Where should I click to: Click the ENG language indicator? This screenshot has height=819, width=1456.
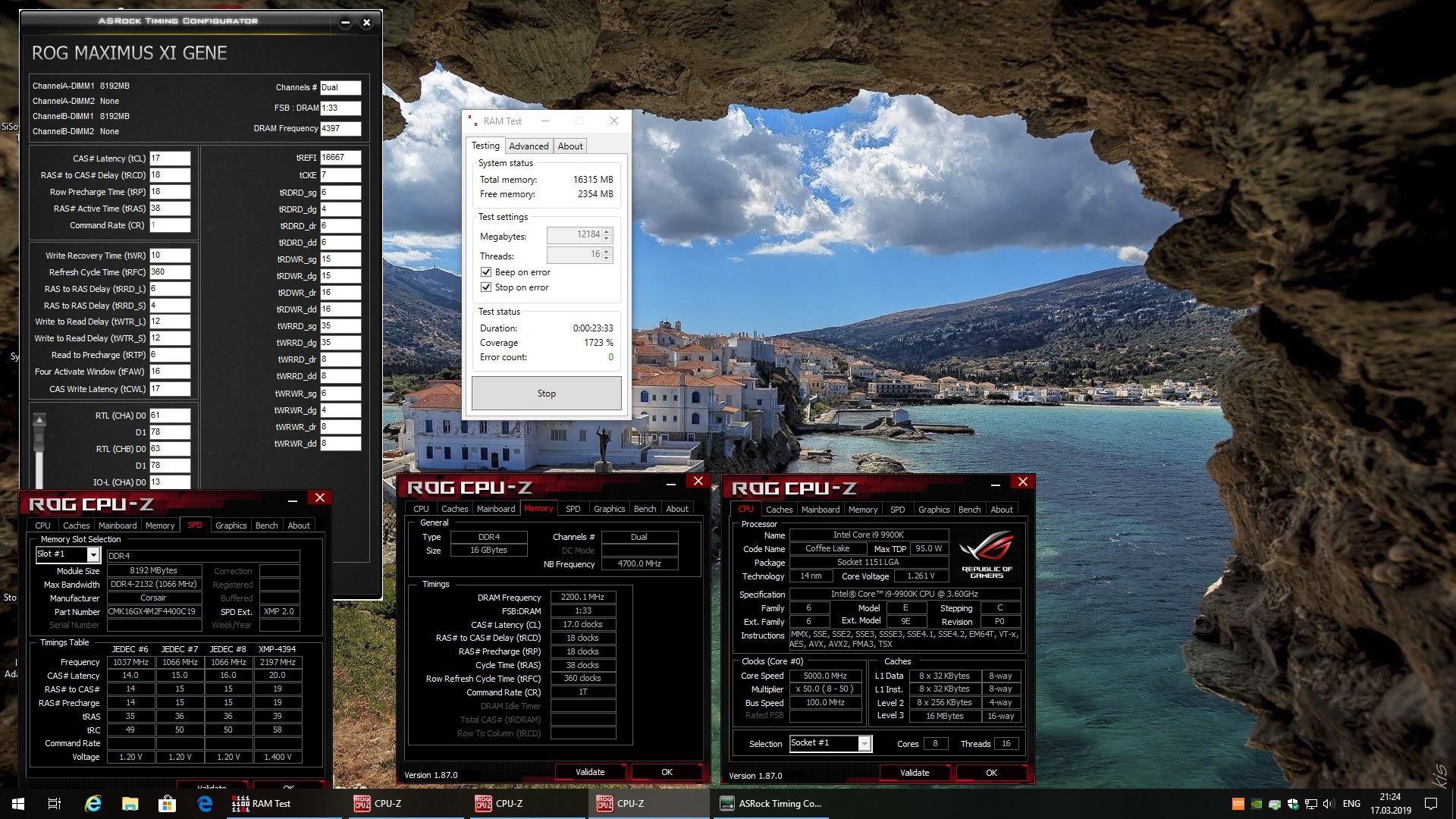click(1351, 804)
